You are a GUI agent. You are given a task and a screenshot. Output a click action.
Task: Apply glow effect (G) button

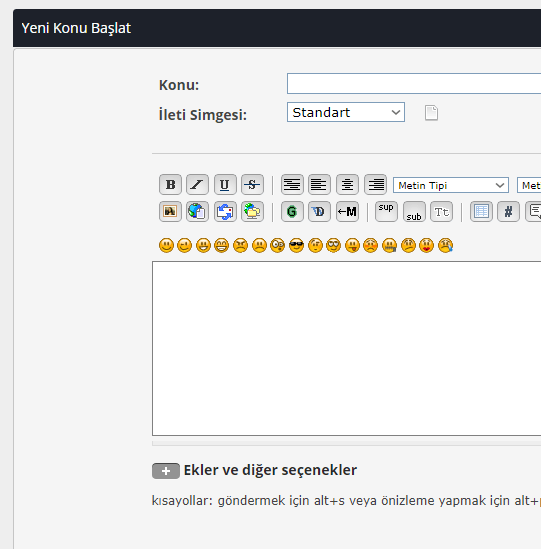pos(292,211)
